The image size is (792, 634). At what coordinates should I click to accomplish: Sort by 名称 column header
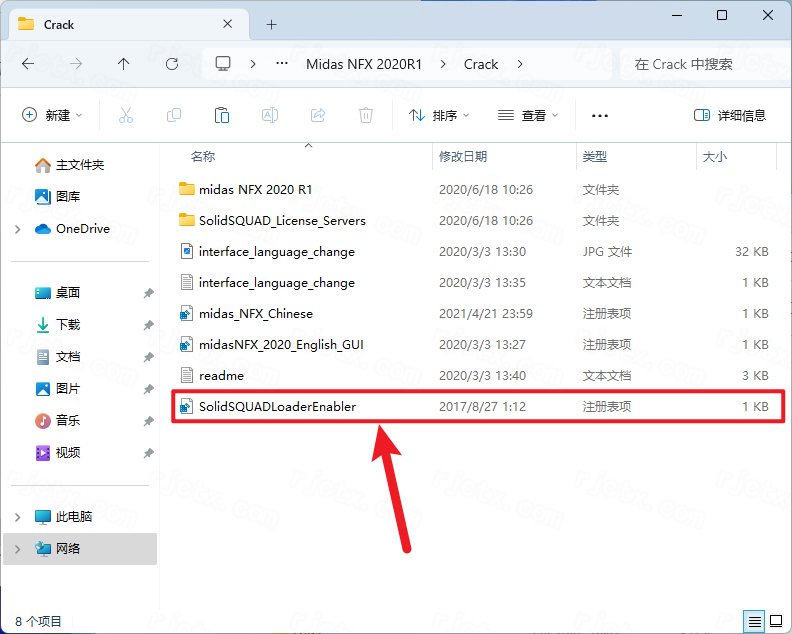tap(203, 157)
